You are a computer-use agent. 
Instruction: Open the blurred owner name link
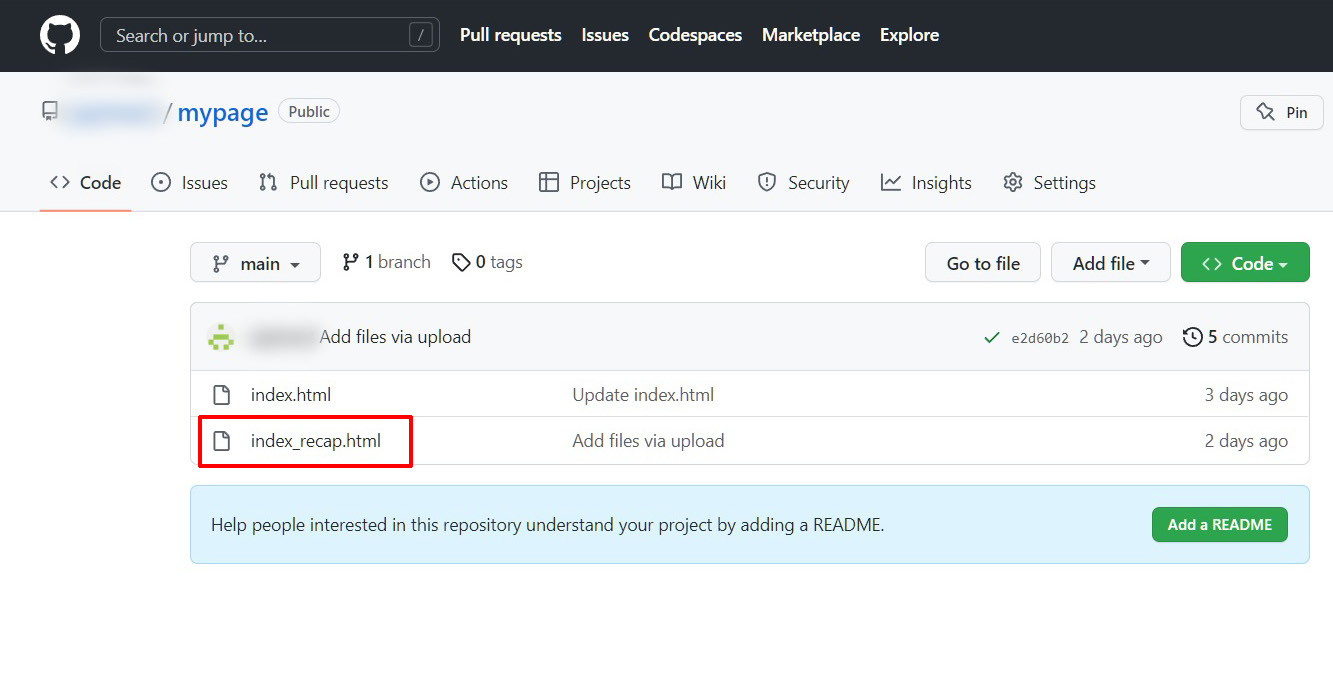point(112,113)
